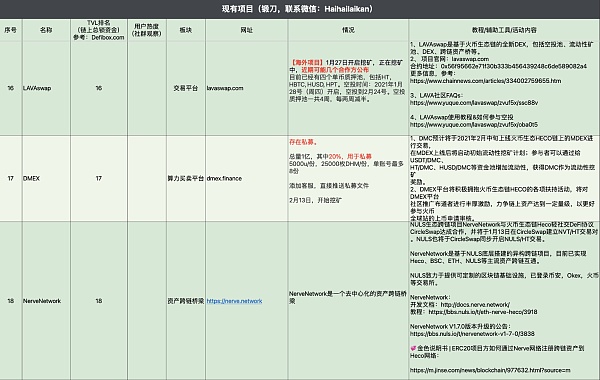
Task: Select the DMEX name cell
Action: point(46,178)
